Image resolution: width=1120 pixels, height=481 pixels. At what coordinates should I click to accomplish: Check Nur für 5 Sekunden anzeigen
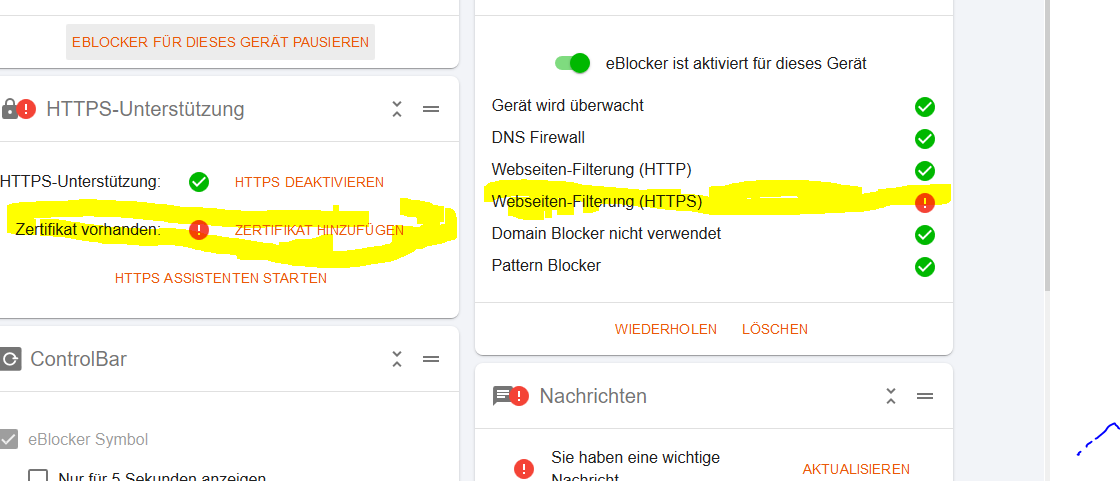pos(38,475)
